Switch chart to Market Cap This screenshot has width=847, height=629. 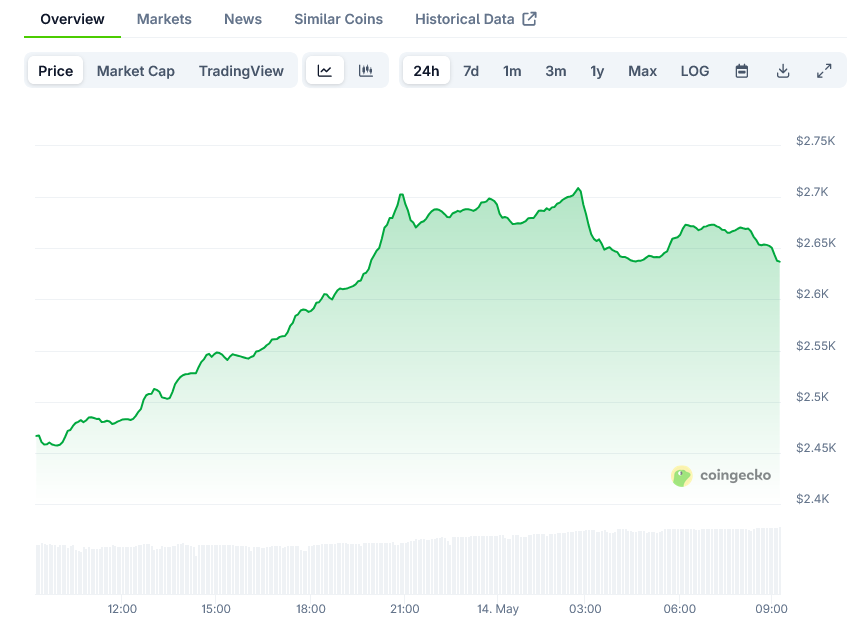coord(136,71)
